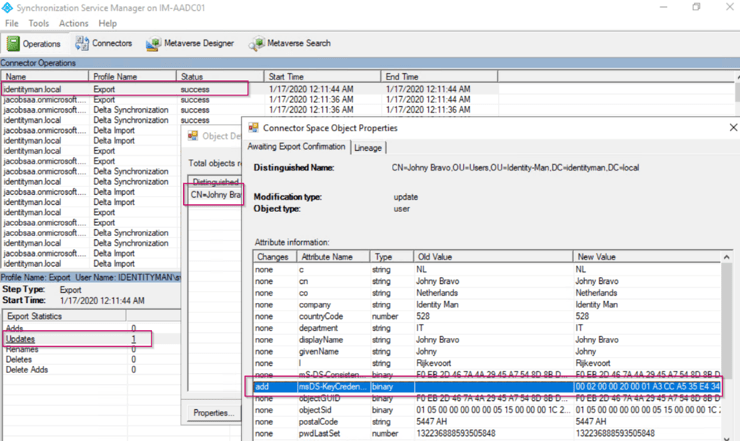Open Metaverse Designer icon
Viewport: 740px width, 441px height.
(154, 44)
